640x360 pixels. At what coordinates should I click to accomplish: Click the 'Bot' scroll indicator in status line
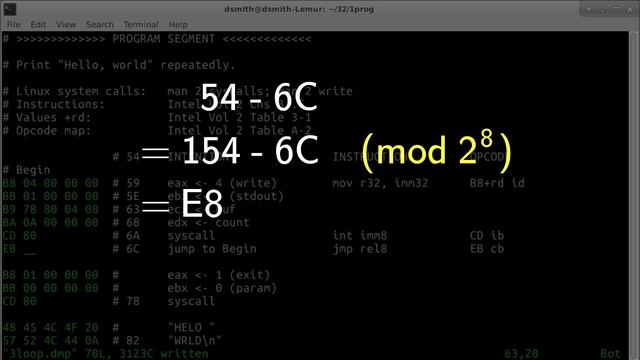(x=610, y=353)
